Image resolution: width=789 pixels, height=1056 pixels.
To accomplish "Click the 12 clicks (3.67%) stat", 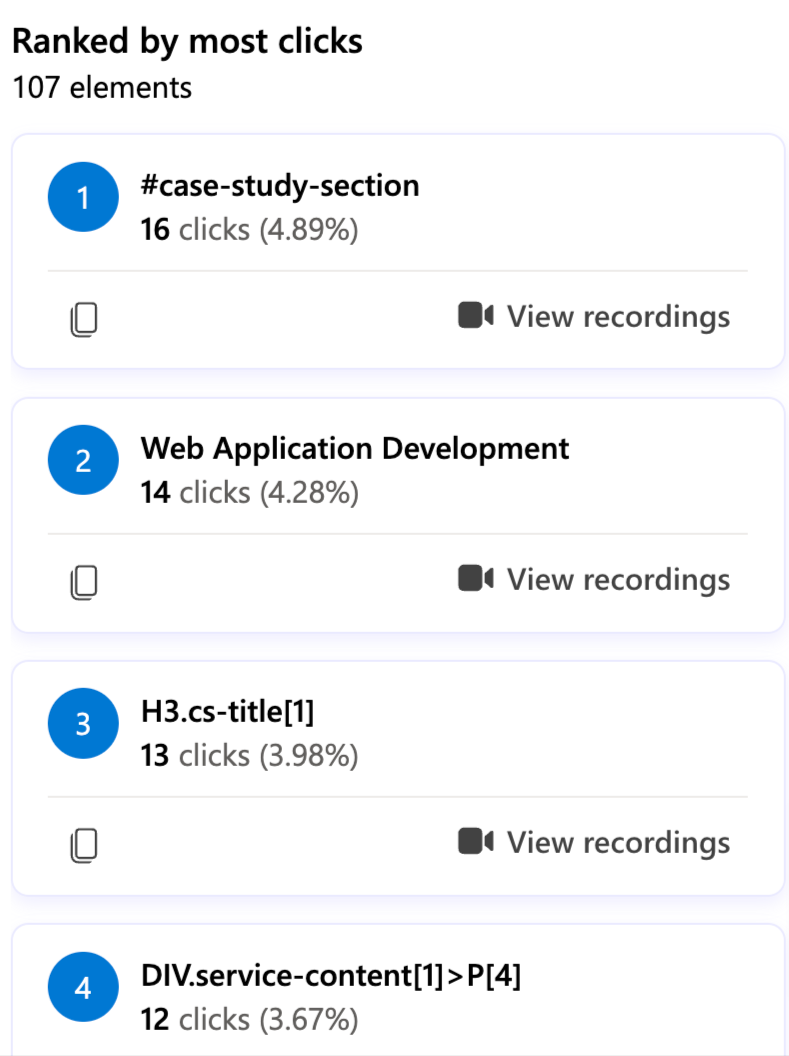I will coord(249,1020).
